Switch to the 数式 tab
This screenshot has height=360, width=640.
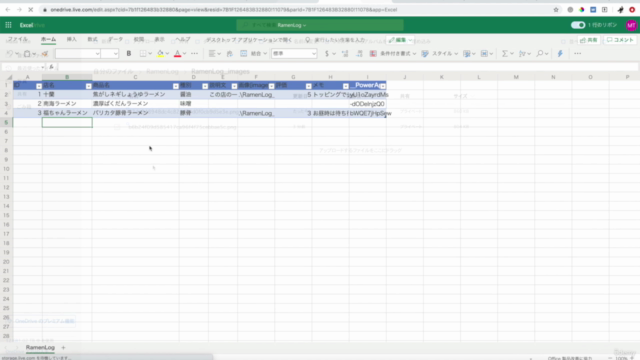pos(93,39)
